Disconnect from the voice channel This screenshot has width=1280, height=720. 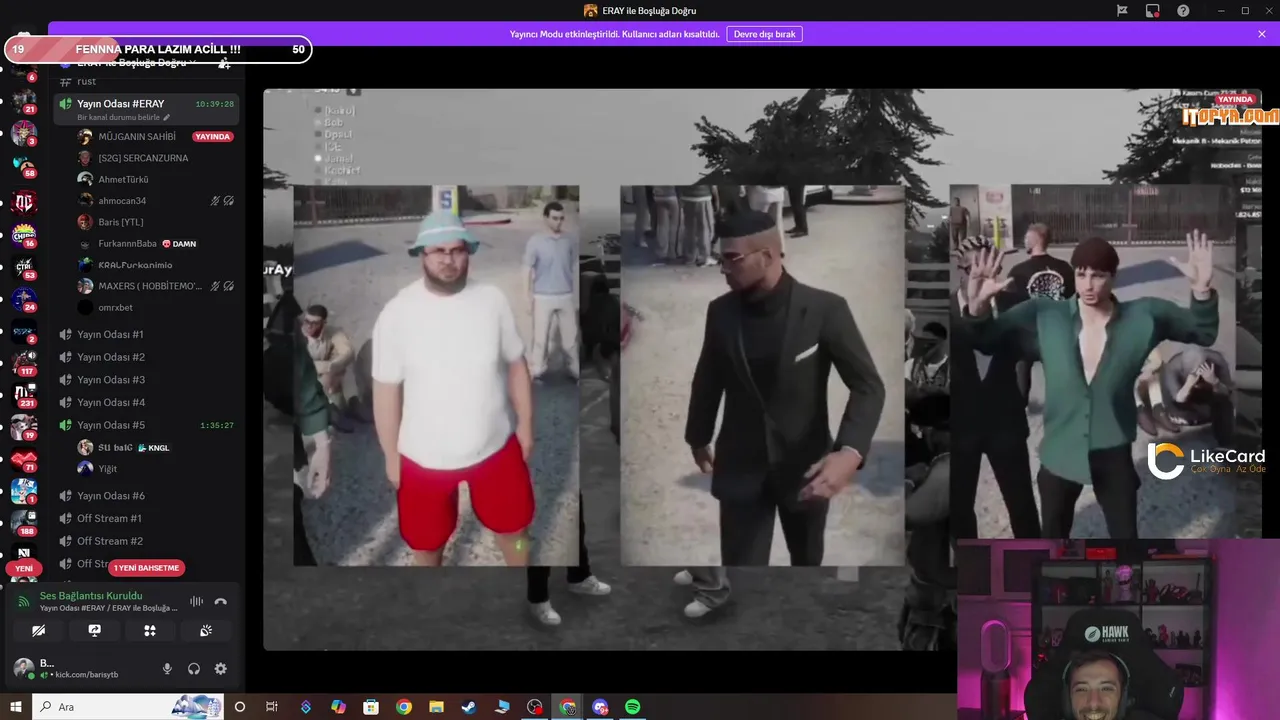click(x=221, y=601)
